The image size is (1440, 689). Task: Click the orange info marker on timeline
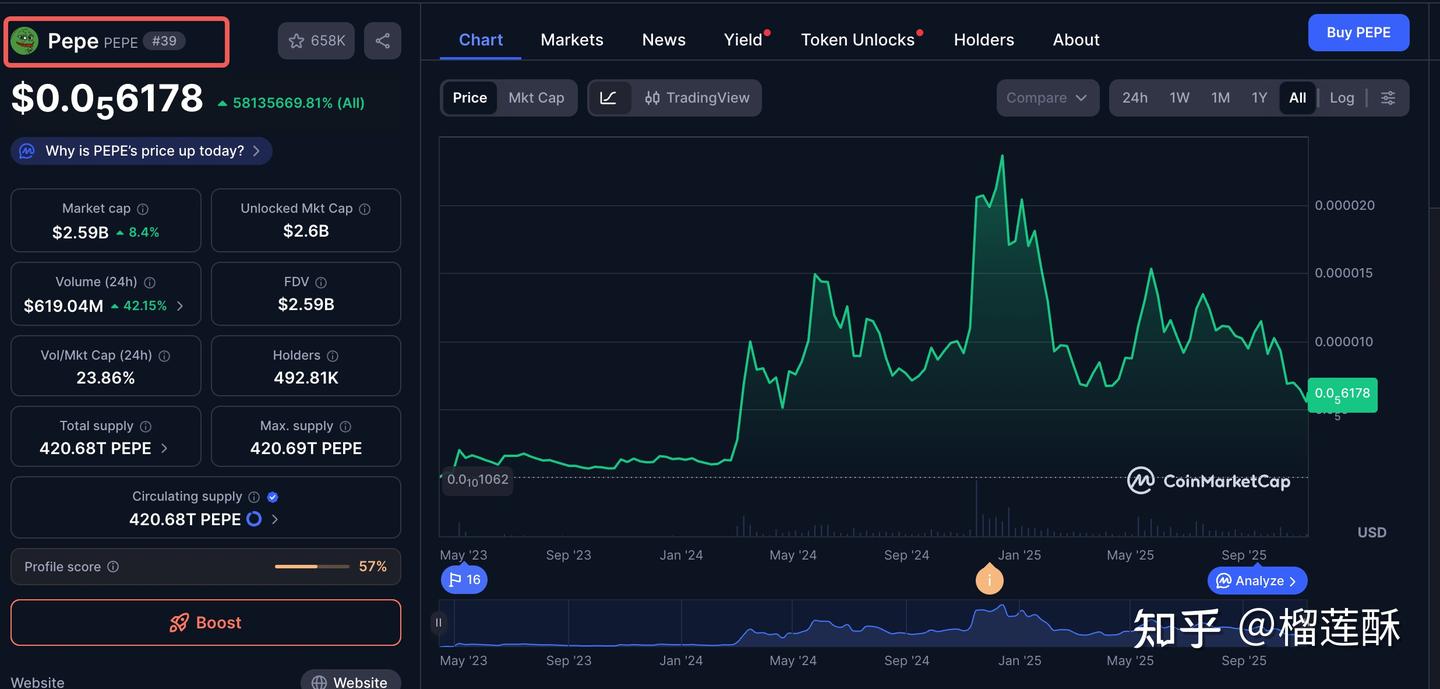(989, 580)
